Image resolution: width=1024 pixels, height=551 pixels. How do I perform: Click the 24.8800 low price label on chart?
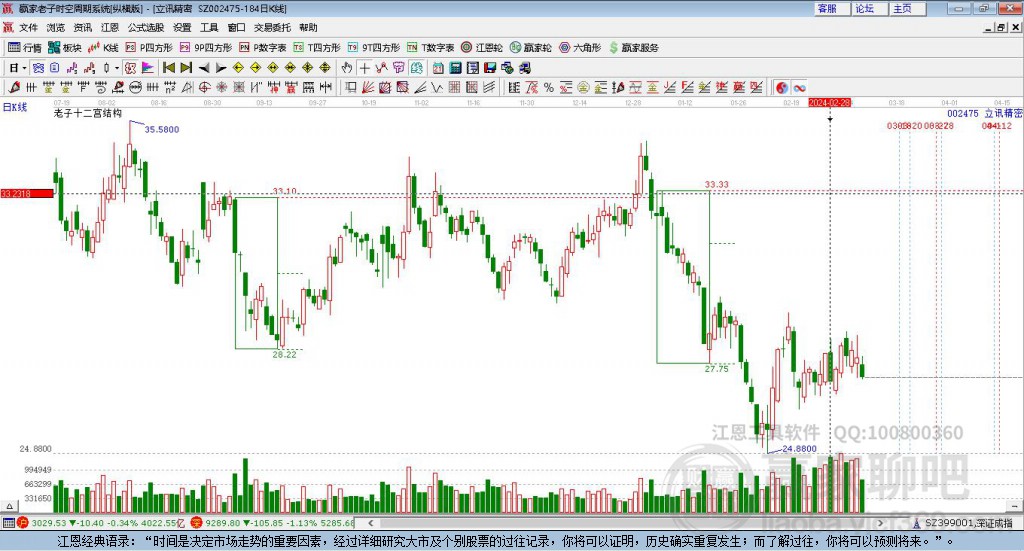click(x=799, y=449)
